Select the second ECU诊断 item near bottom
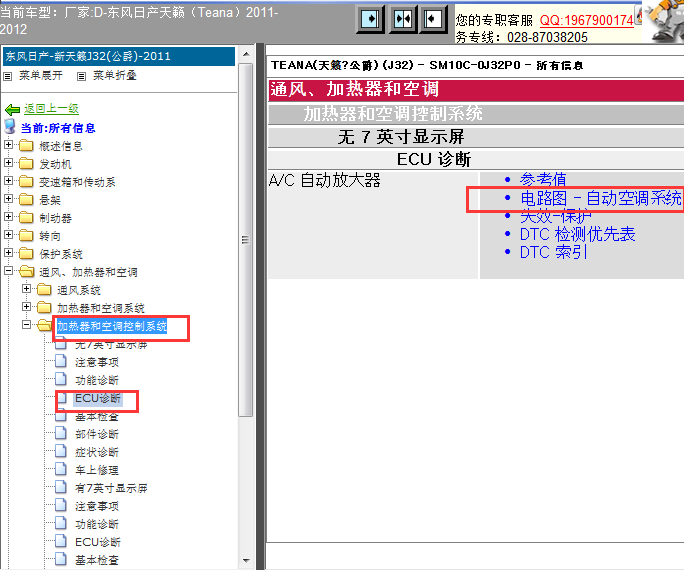This screenshot has height=570, width=684. [98, 542]
